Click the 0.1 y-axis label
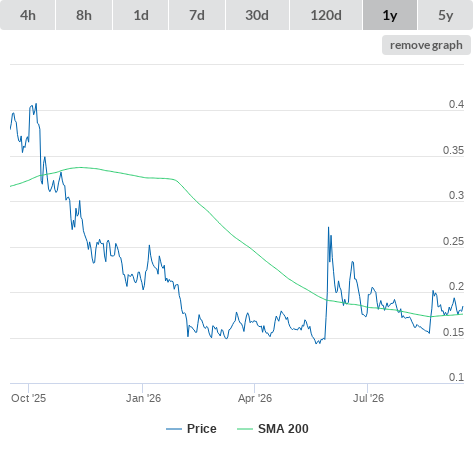 pos(456,377)
